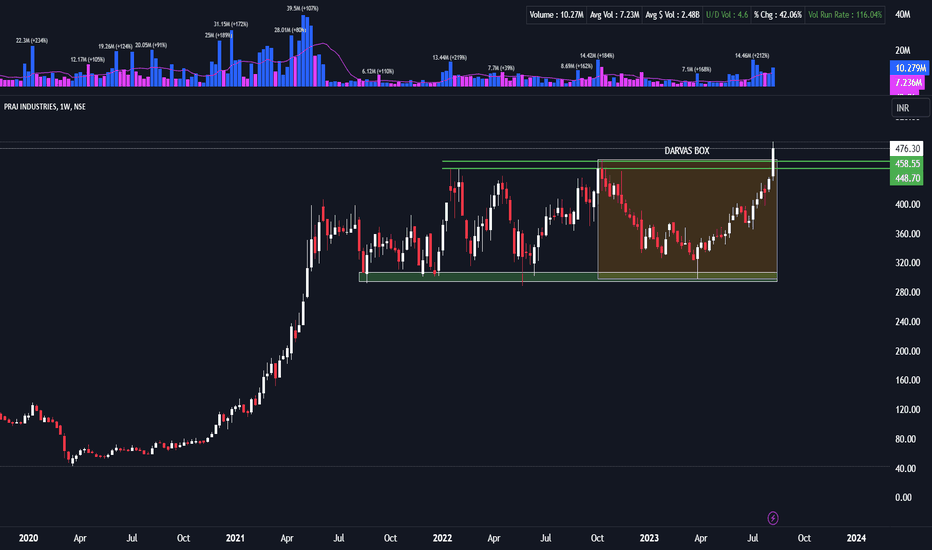Click the Avg Vol : 7.23M cell

614,15
